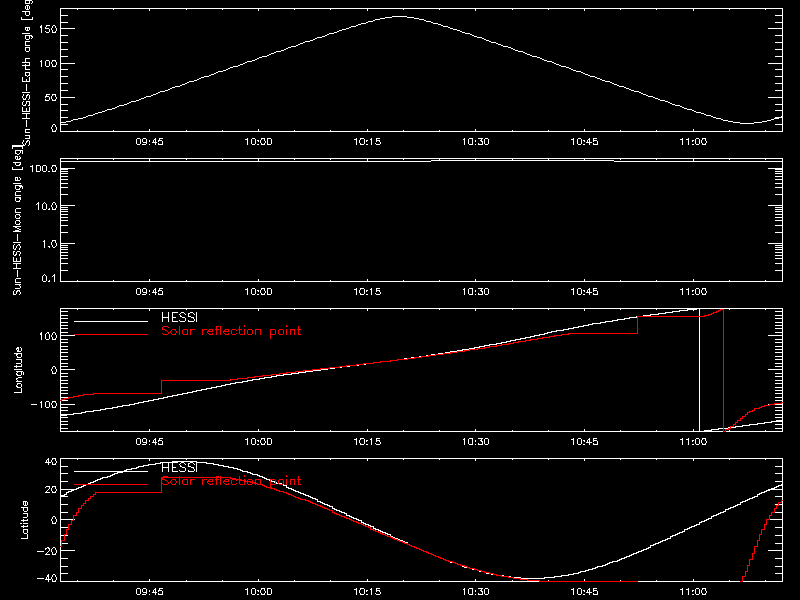The image size is (800, 600).
Task: Choose 11:00 label under Longitude plot
Action: coord(693,442)
